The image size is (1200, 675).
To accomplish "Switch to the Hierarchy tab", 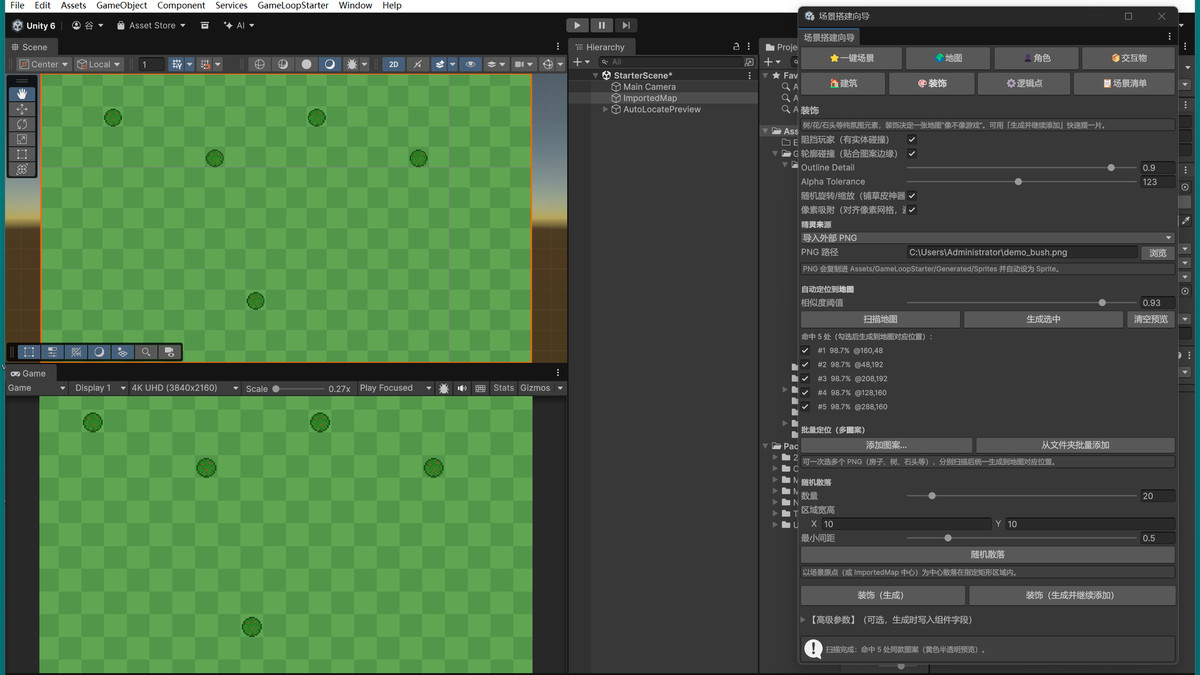I will (600, 47).
